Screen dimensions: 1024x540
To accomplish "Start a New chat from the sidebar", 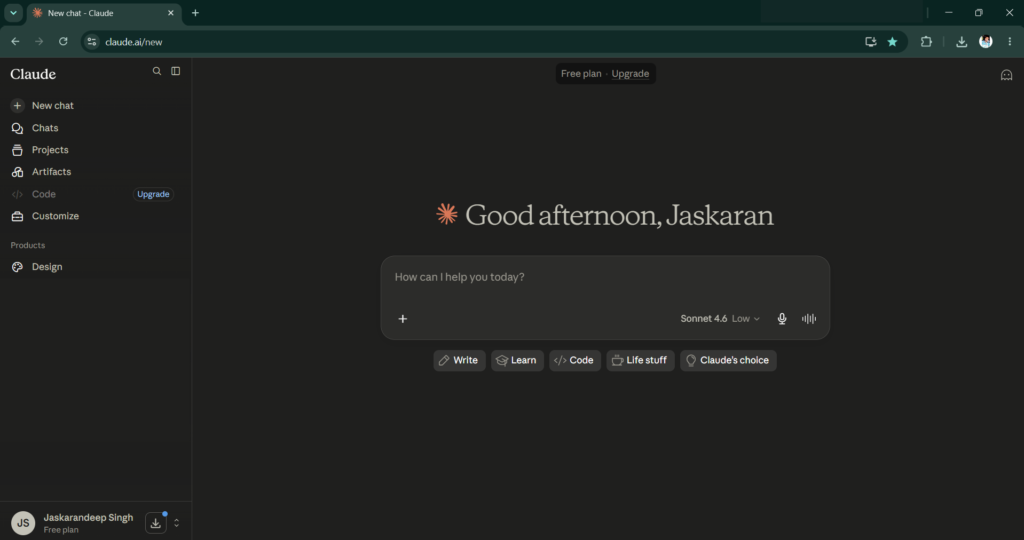I will coord(95,105).
